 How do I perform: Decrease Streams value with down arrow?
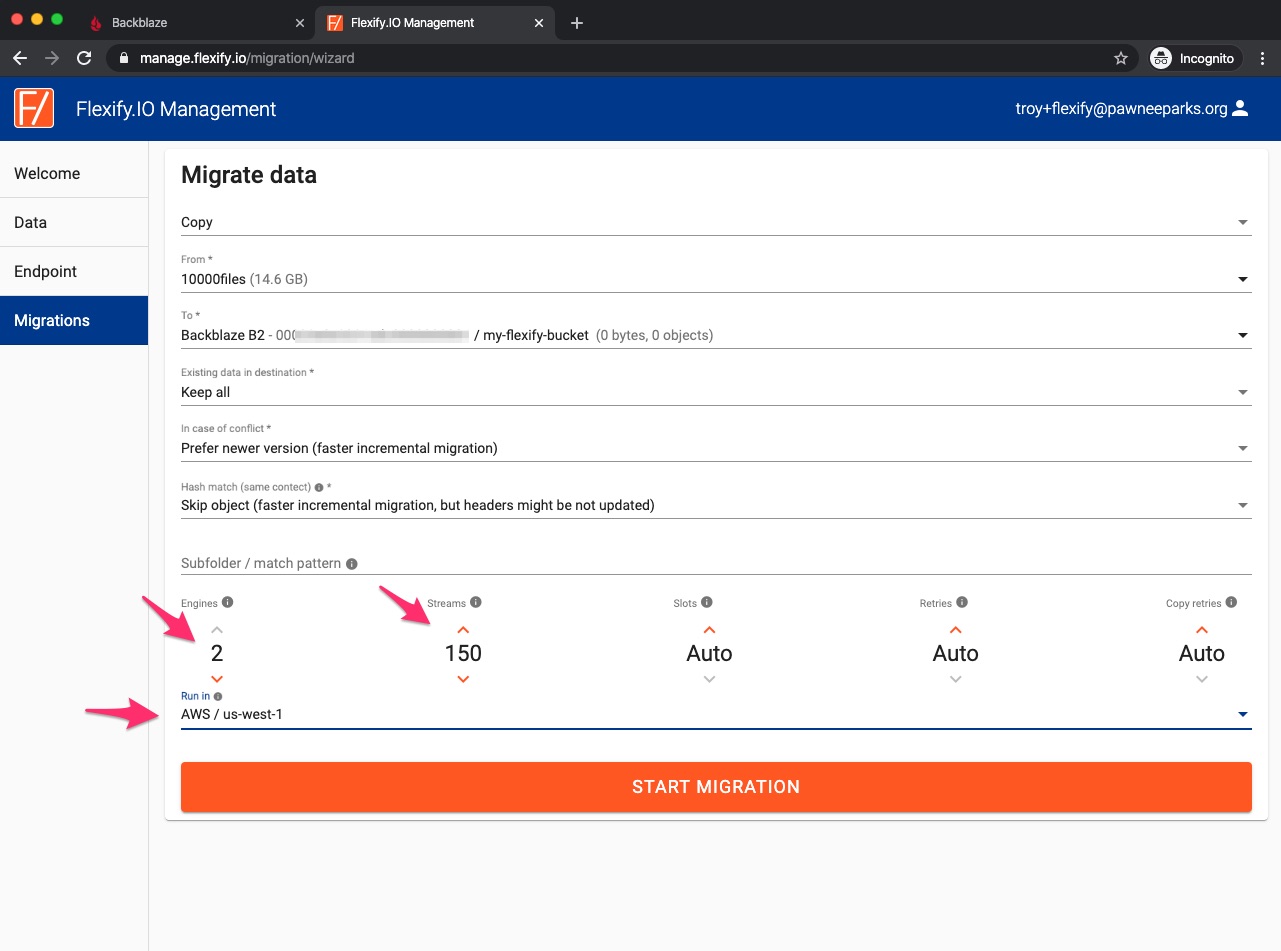(463, 679)
